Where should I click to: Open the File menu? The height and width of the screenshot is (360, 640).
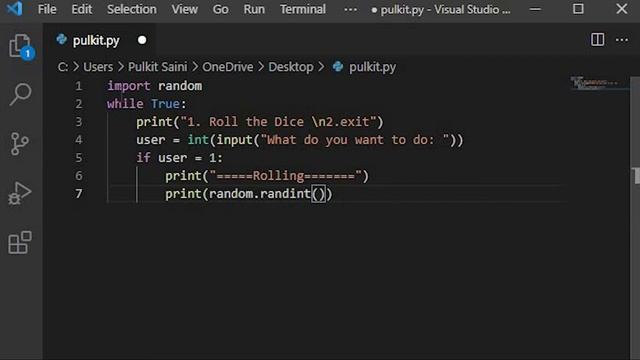[x=47, y=9]
